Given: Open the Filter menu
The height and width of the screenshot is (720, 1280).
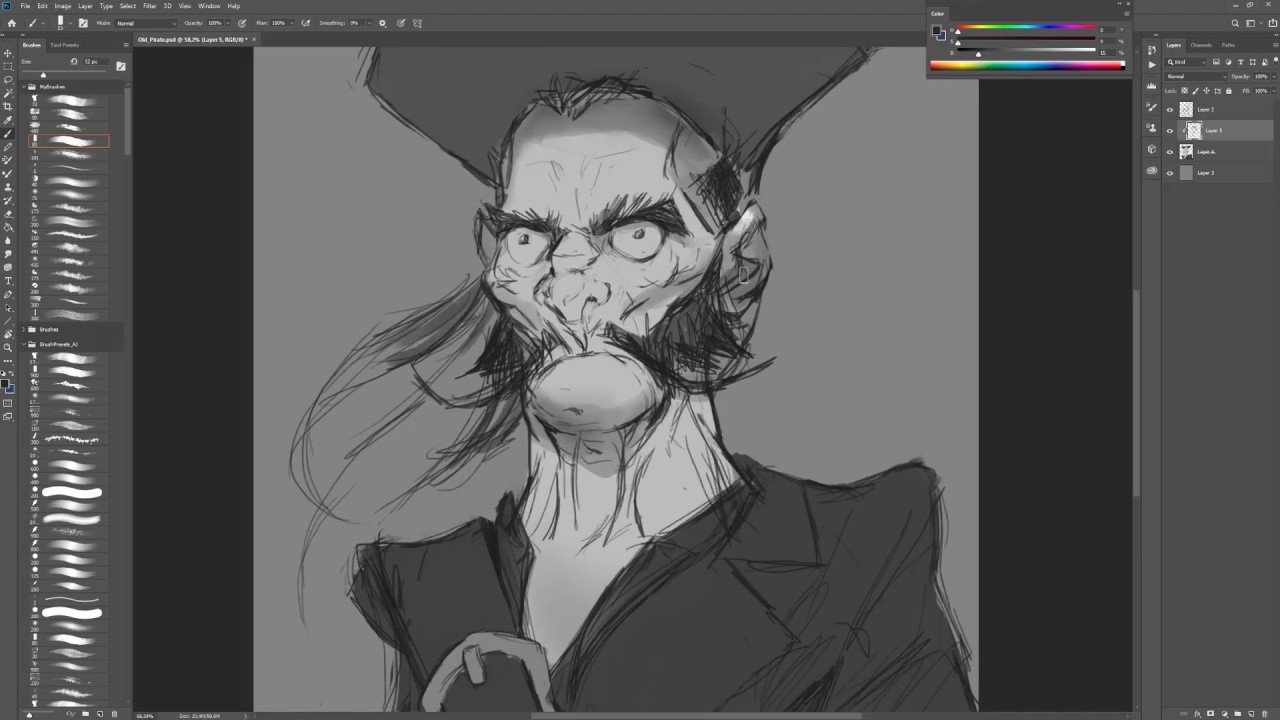Looking at the screenshot, I should tap(150, 6).
